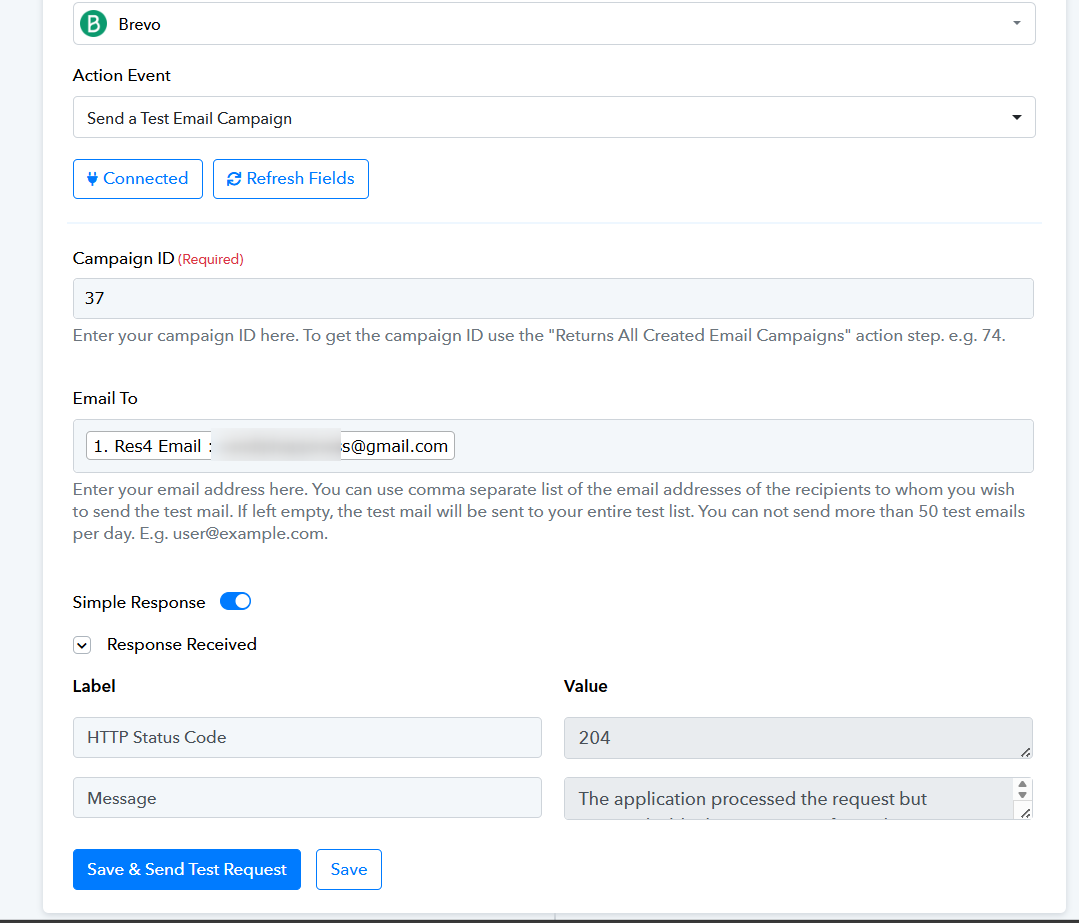This screenshot has height=923, width=1079.
Task: Click the Save button
Action: tap(349, 869)
